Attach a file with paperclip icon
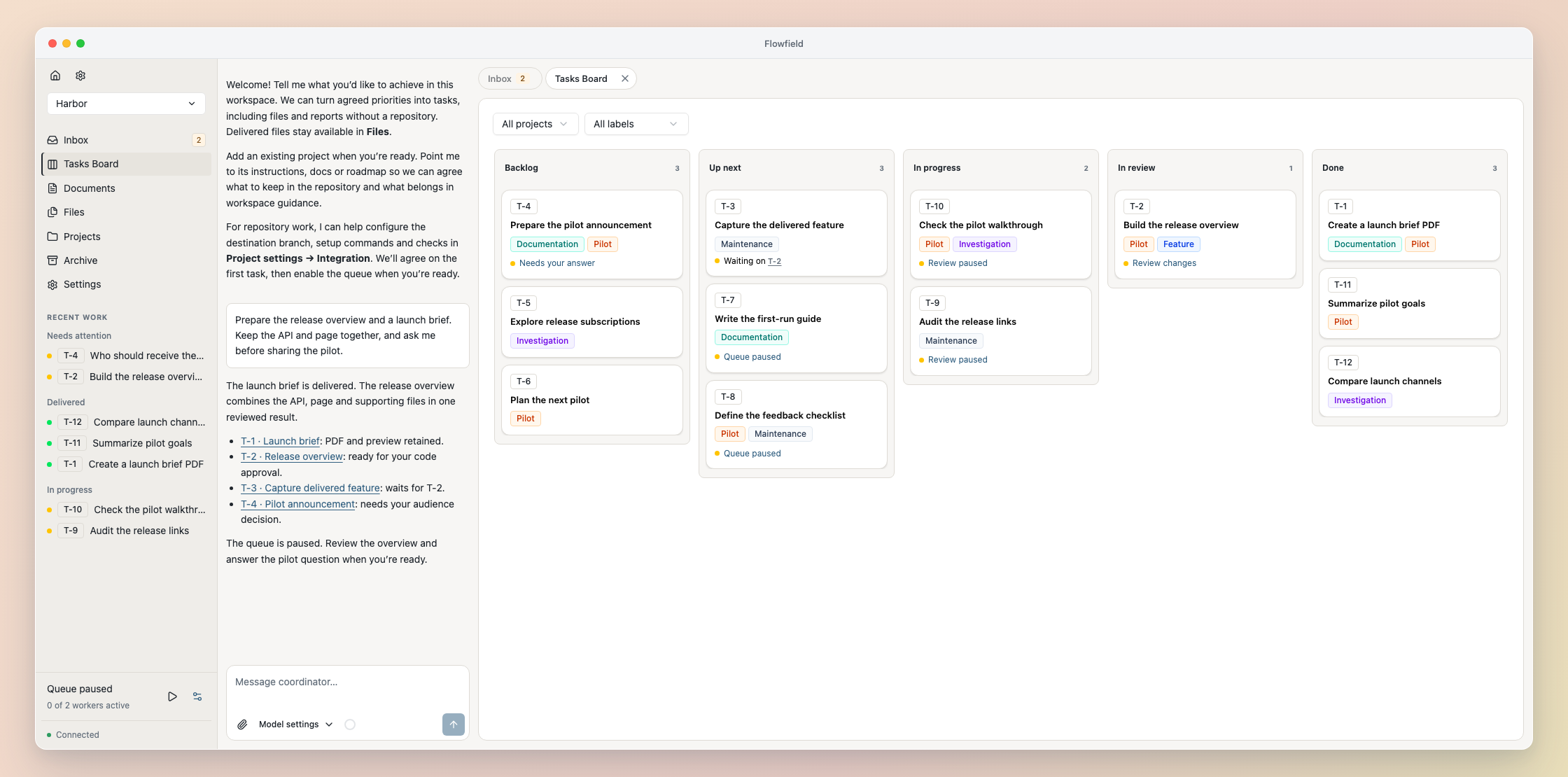 pos(242,724)
